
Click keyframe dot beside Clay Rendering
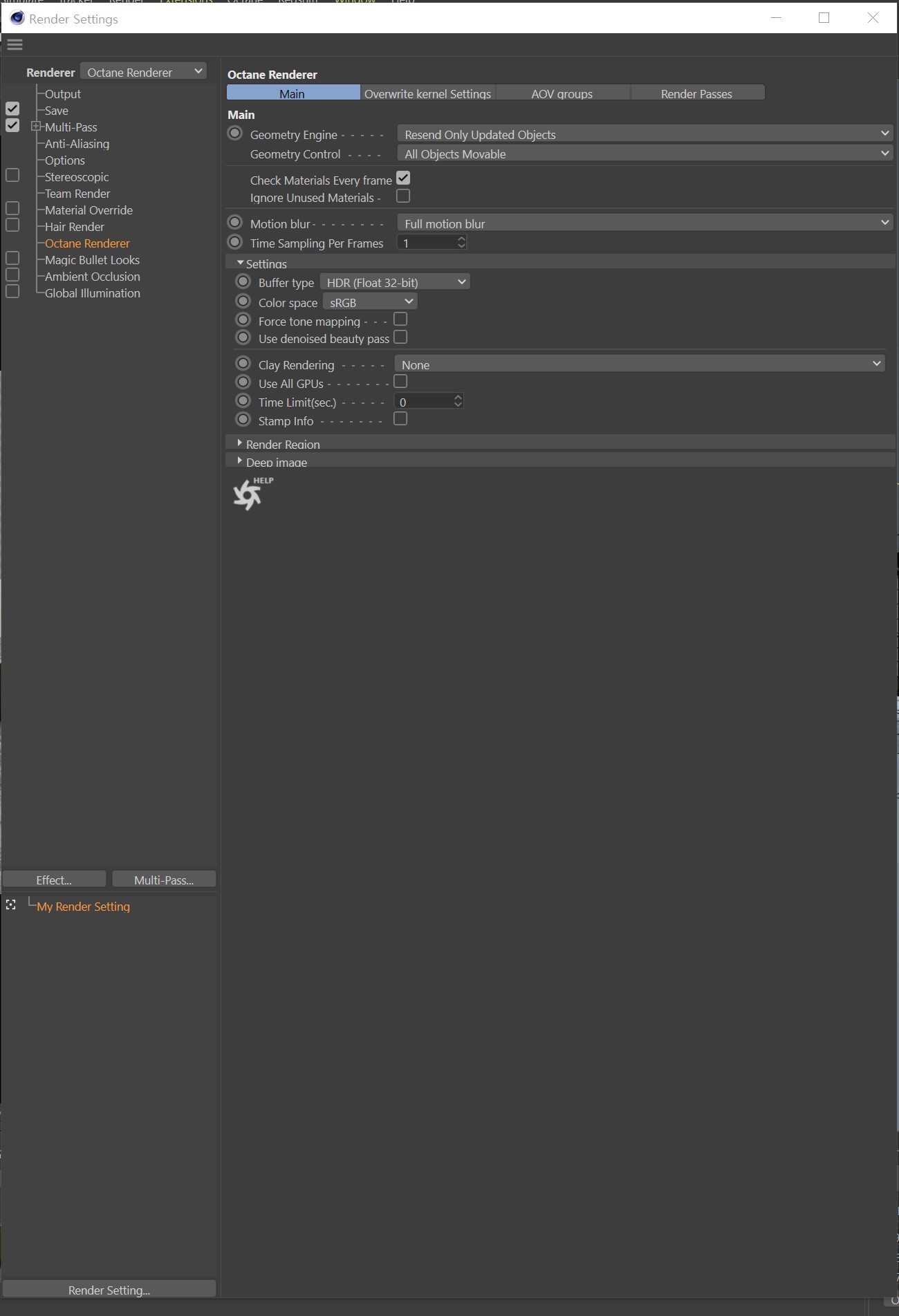tap(243, 364)
